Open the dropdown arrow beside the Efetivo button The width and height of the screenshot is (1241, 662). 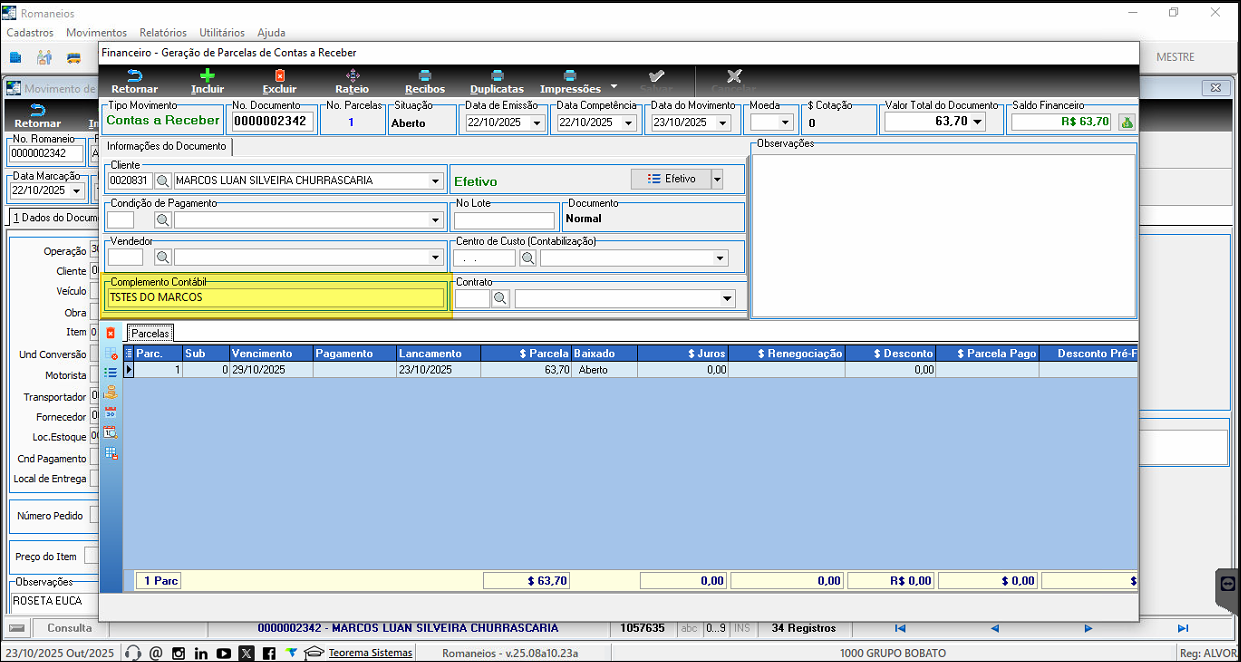click(x=716, y=179)
